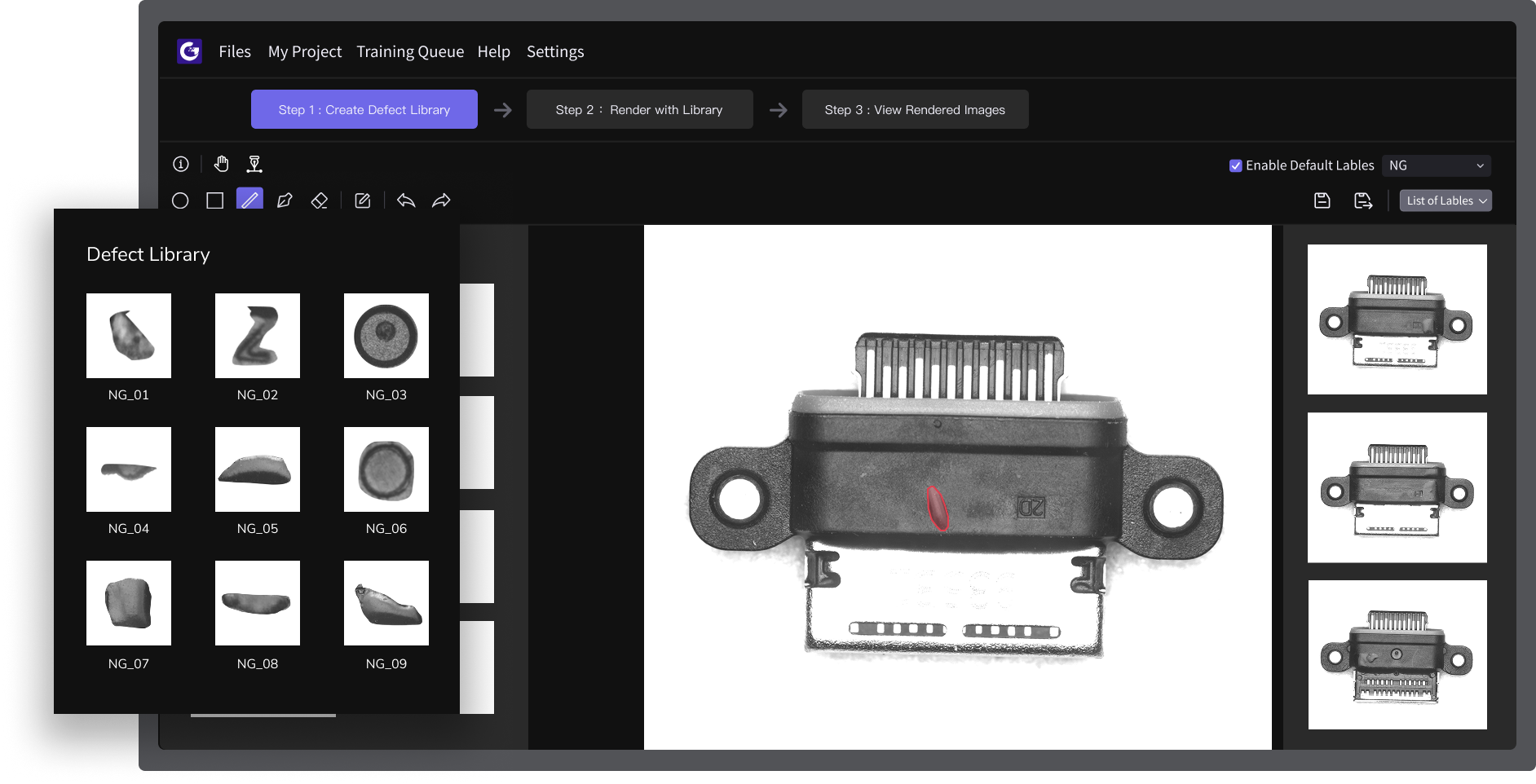
Task: Click the undo arrow icon
Action: [x=406, y=200]
